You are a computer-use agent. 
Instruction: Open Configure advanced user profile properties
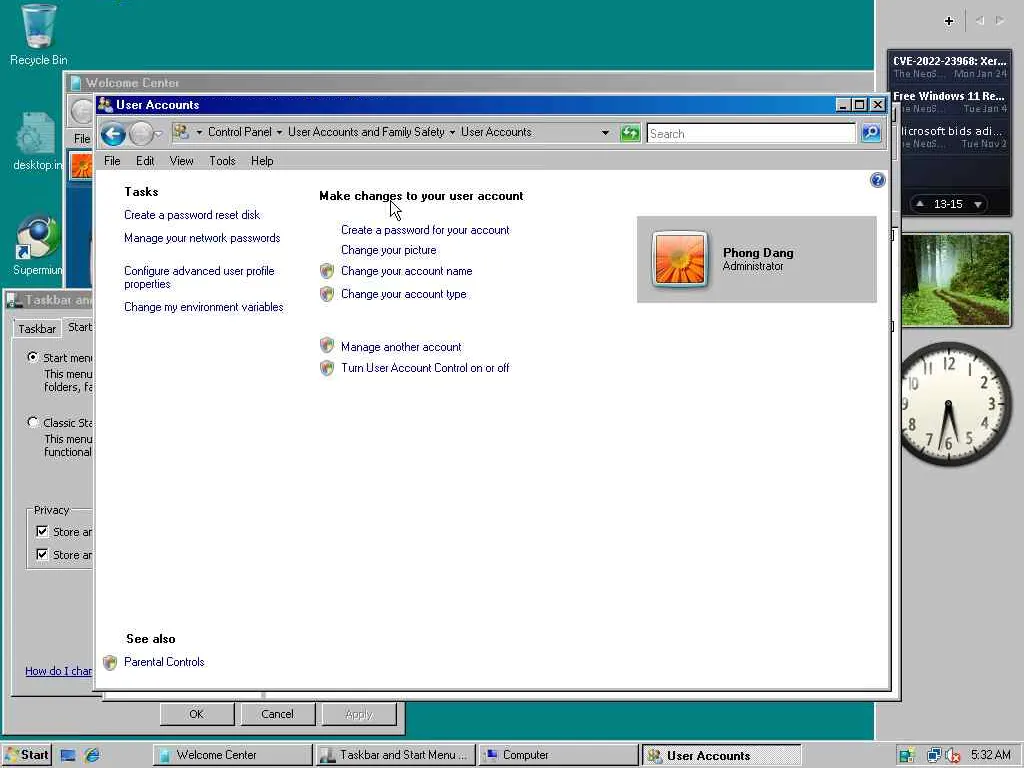pyautogui.click(x=199, y=278)
